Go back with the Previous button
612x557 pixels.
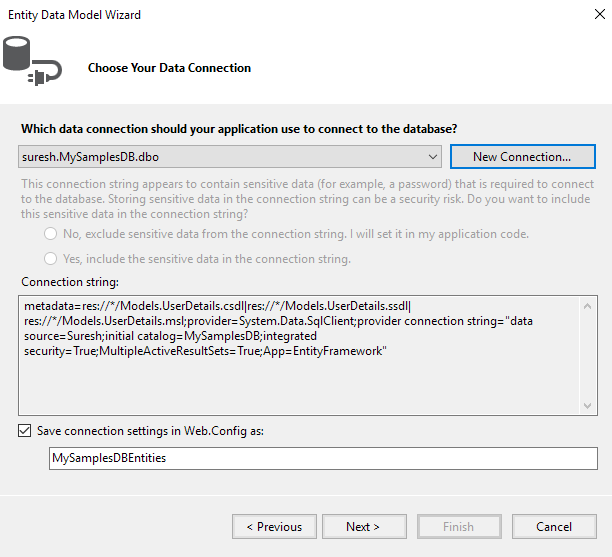tap(274, 527)
